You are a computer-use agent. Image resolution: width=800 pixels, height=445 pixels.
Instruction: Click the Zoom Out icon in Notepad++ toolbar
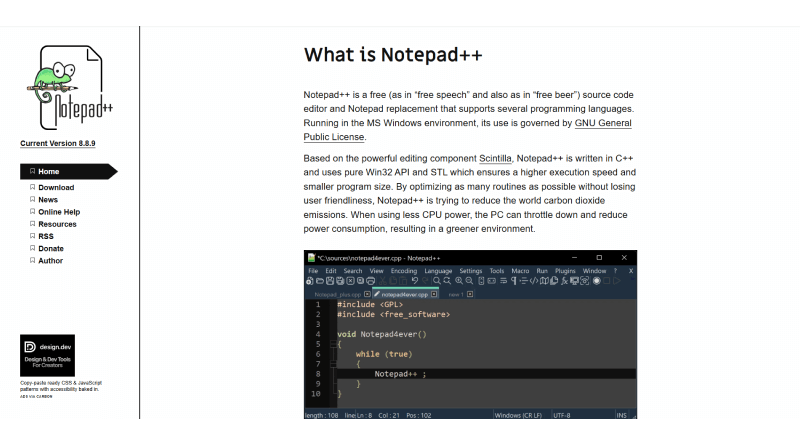469,281
